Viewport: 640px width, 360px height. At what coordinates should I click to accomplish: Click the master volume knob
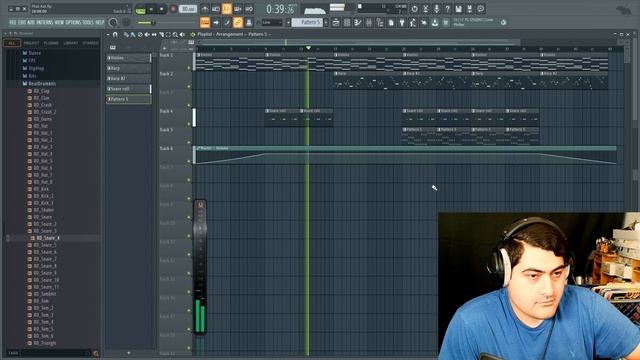[x=113, y=22]
